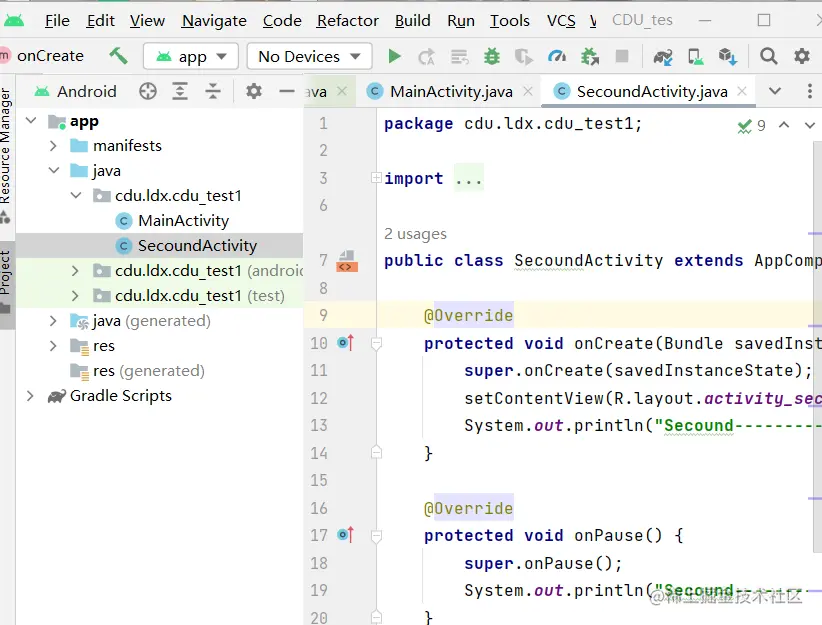
Task: Run the app with the green play button
Action: (394, 56)
